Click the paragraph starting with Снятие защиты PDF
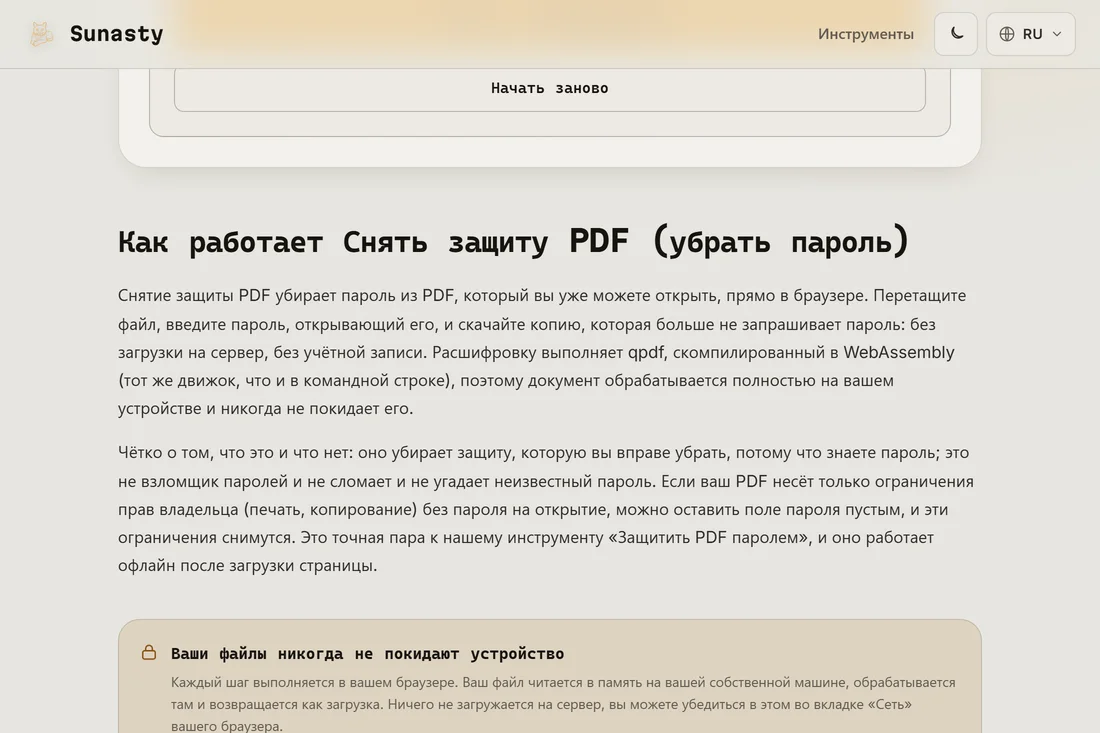This screenshot has width=1100, height=733. pos(542,352)
